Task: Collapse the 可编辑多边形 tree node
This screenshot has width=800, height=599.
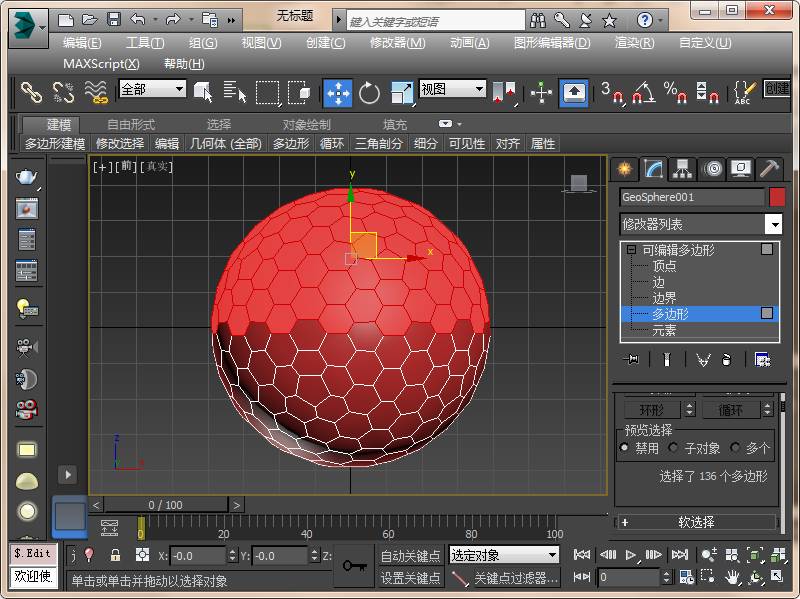Action: (x=631, y=249)
